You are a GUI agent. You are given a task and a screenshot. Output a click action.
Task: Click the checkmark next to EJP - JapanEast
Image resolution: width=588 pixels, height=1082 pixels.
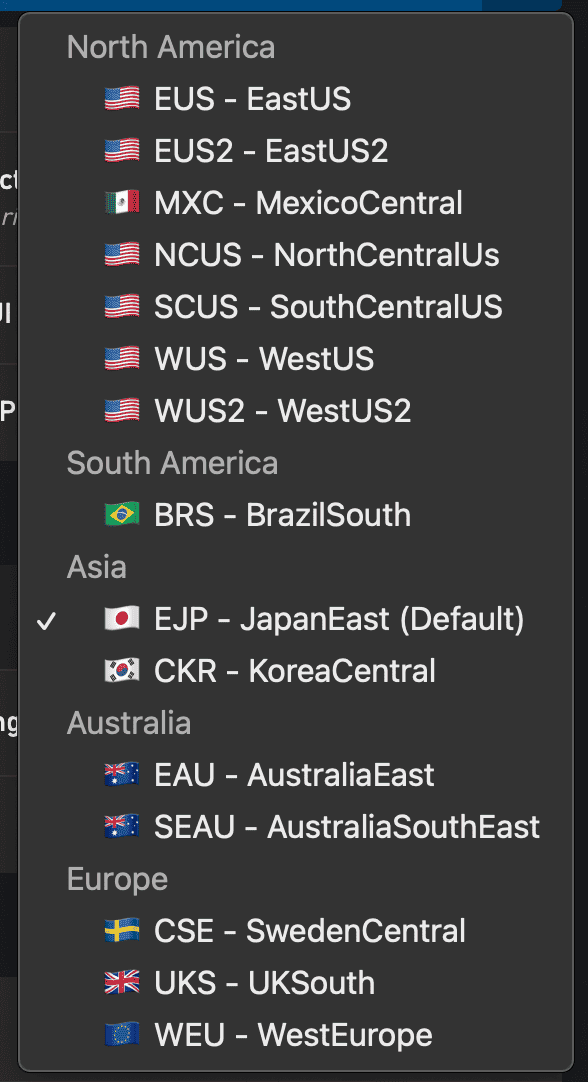(x=46, y=621)
